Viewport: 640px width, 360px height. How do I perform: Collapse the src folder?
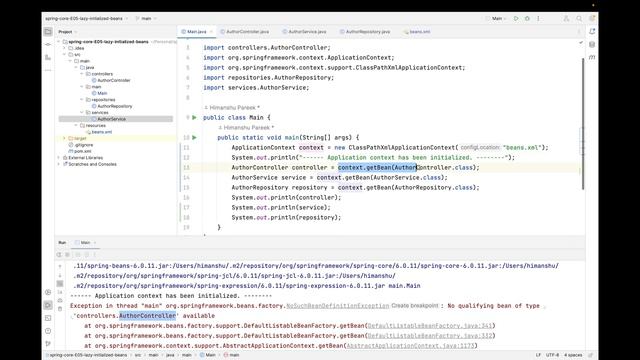tap(64, 54)
